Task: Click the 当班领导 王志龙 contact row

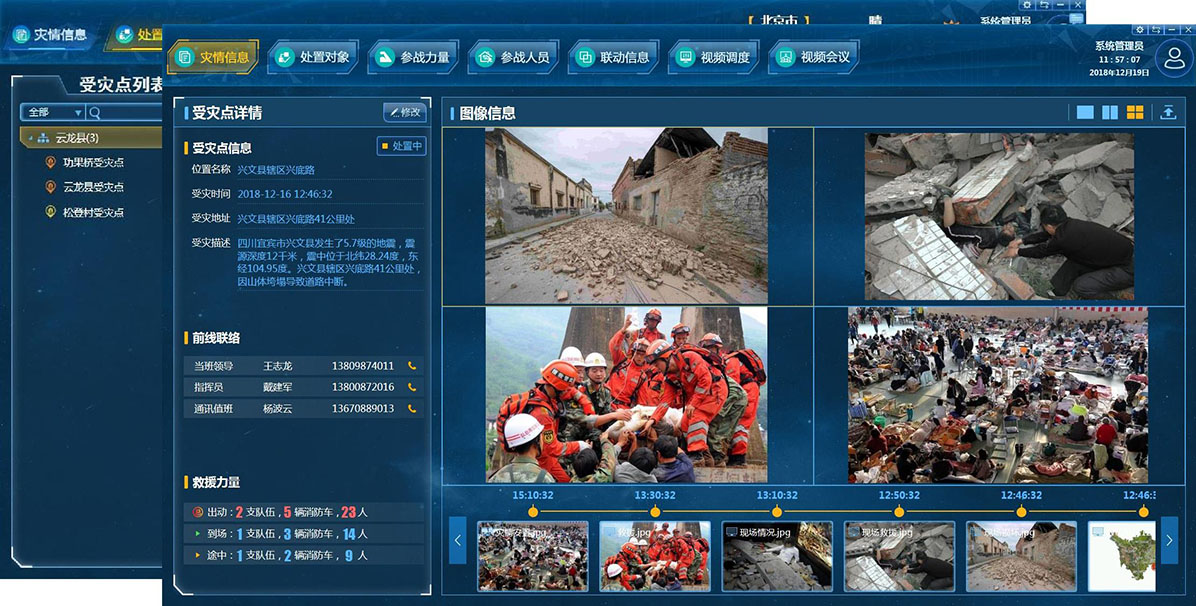Action: tap(304, 366)
